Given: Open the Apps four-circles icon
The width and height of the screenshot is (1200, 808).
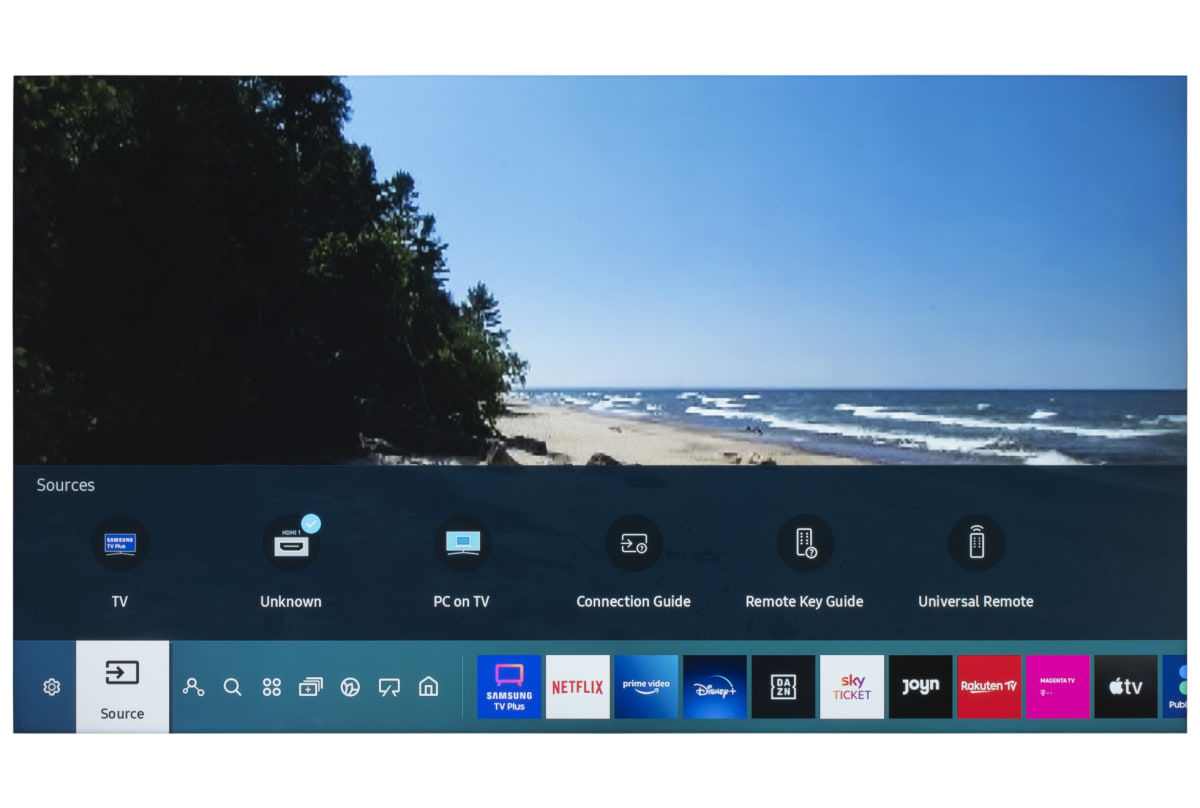Looking at the screenshot, I should tap(271, 687).
